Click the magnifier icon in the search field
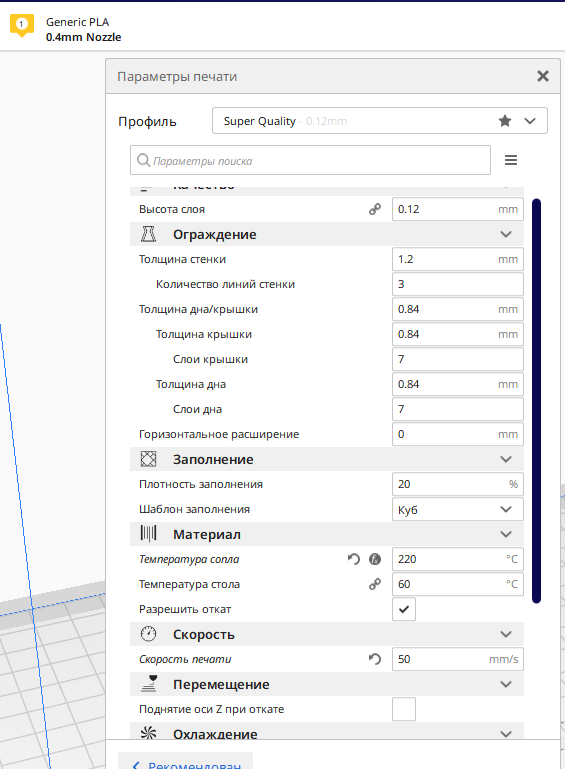 click(143, 160)
